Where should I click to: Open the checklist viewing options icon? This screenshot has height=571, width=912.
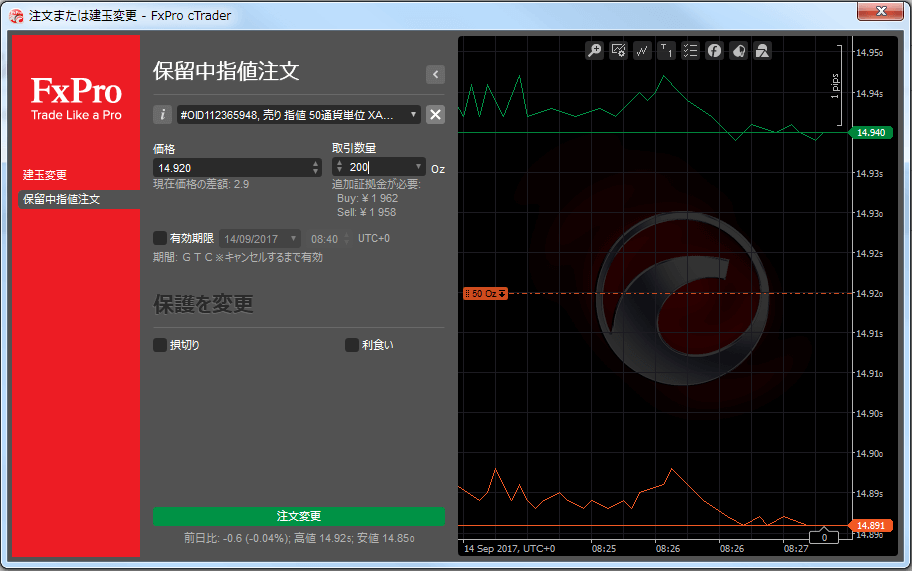pos(690,51)
